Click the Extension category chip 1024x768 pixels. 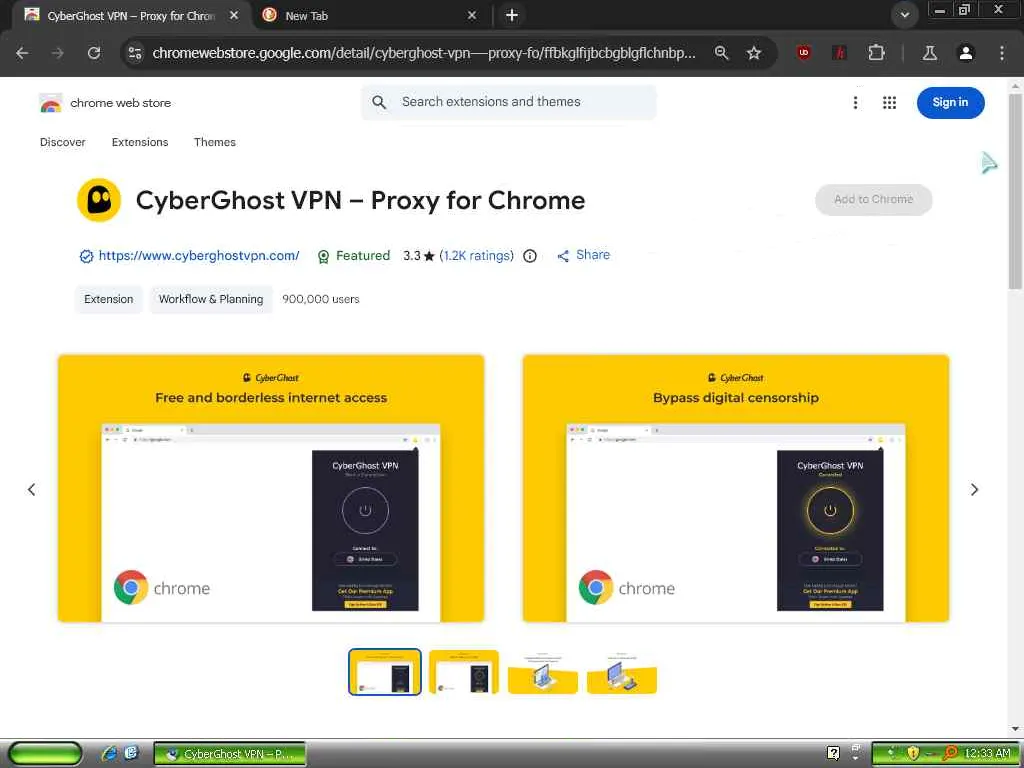pyautogui.click(x=108, y=299)
